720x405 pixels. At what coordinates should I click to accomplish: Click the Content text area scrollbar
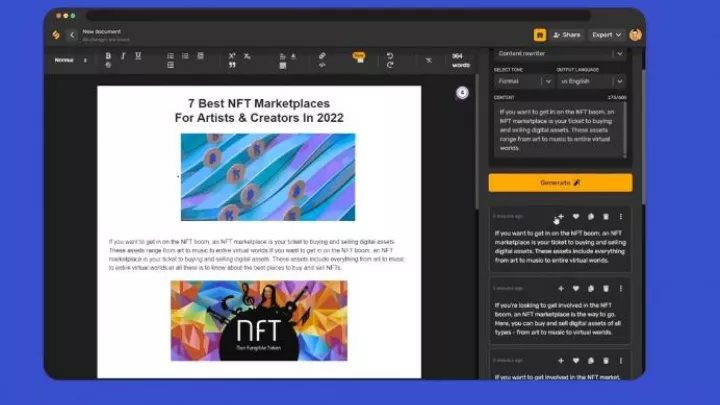(624, 130)
